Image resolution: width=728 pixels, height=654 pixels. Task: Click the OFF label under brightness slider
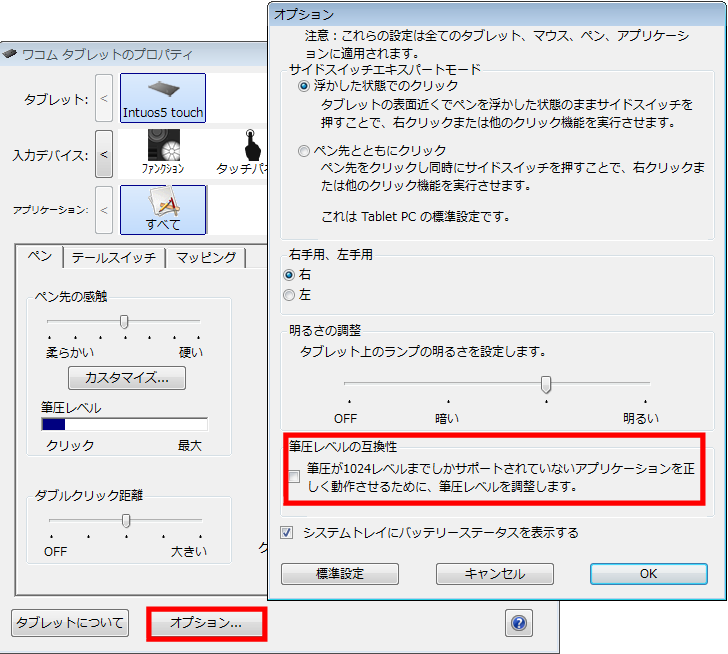coord(345,419)
